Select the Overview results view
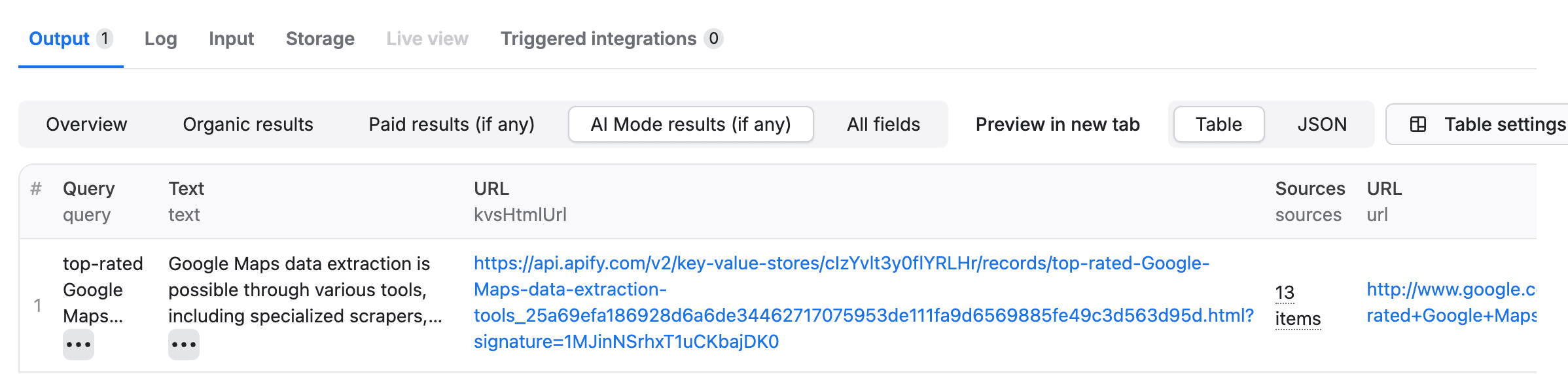The height and width of the screenshot is (374, 1568). tap(86, 124)
